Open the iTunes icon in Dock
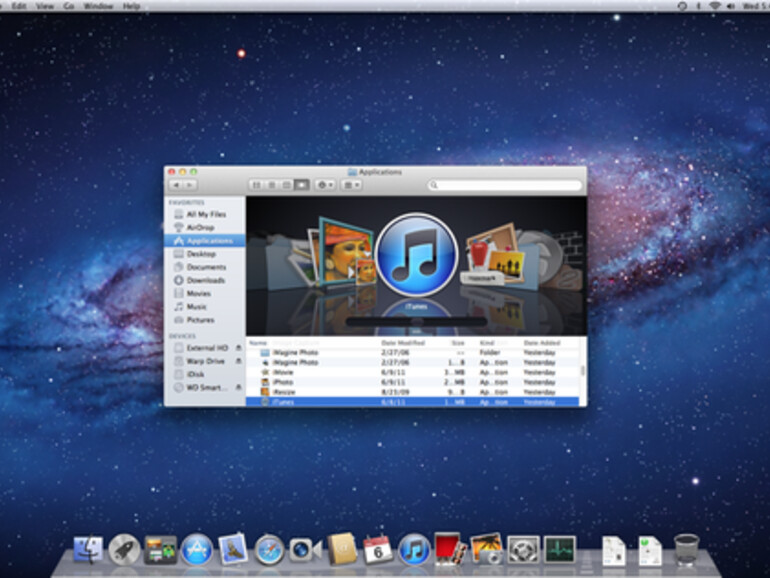The width and height of the screenshot is (770, 578). tap(414, 550)
